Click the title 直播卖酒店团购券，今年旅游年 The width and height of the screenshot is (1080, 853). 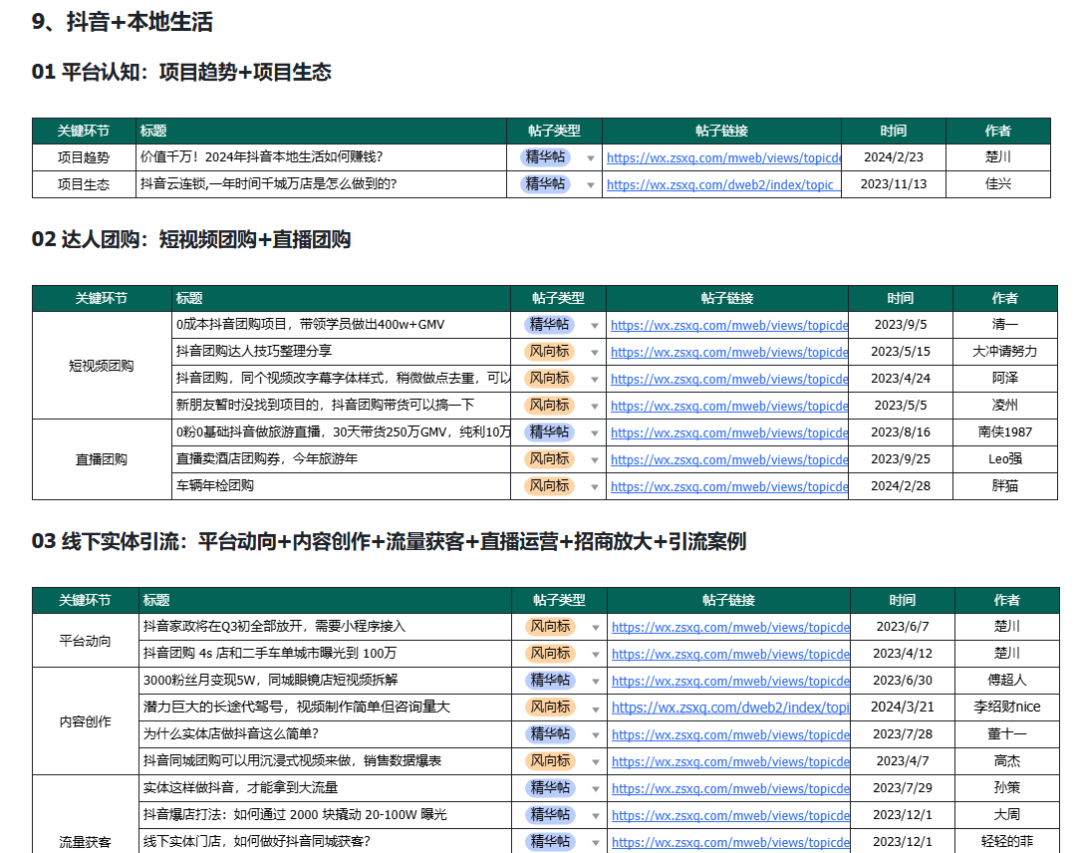[267, 459]
